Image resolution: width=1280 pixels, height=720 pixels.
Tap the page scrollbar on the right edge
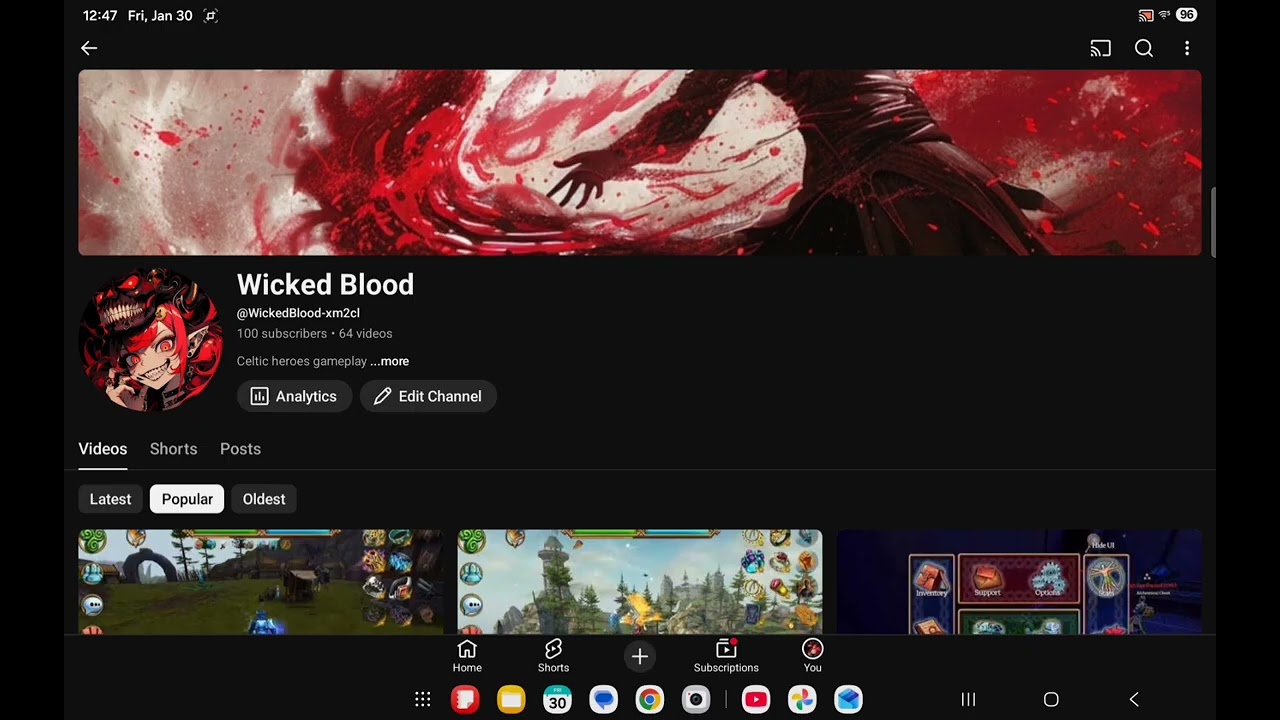(x=1212, y=222)
